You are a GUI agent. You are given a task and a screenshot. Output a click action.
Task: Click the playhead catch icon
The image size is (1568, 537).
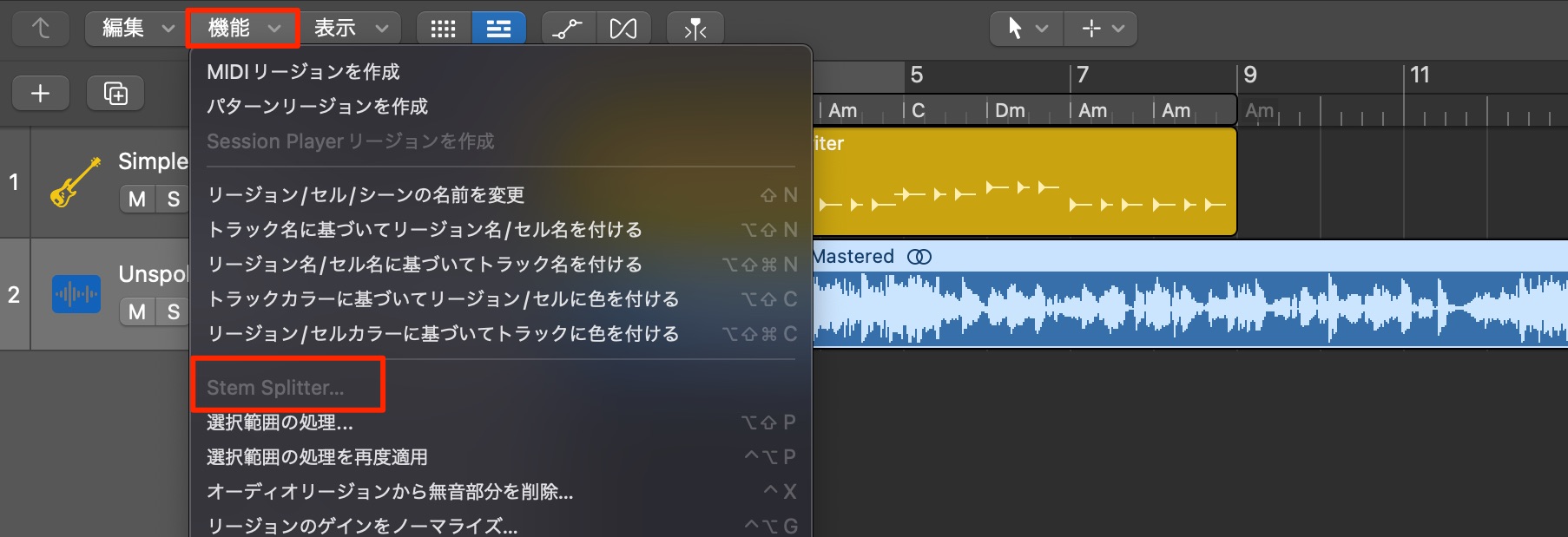click(695, 28)
